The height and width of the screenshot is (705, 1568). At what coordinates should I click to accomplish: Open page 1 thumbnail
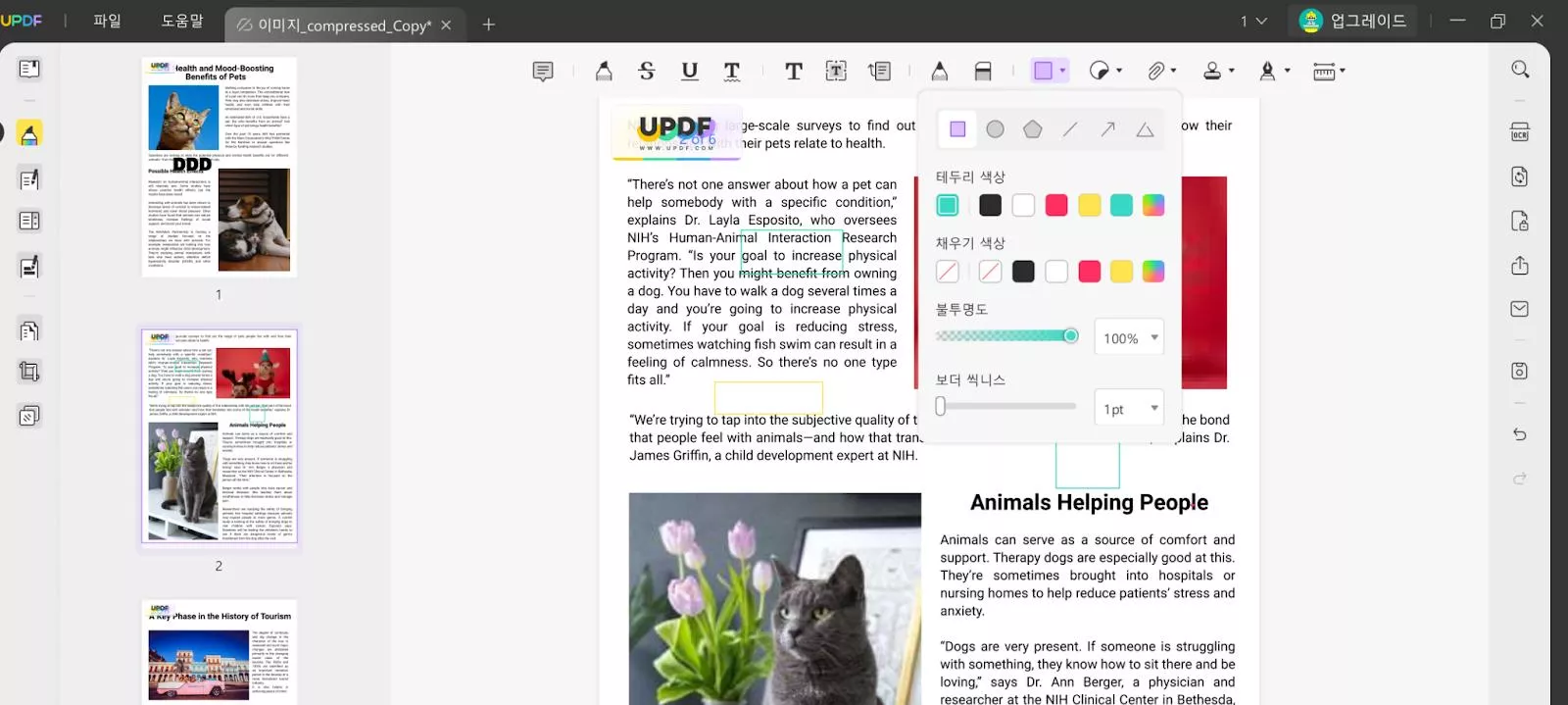coord(220,167)
